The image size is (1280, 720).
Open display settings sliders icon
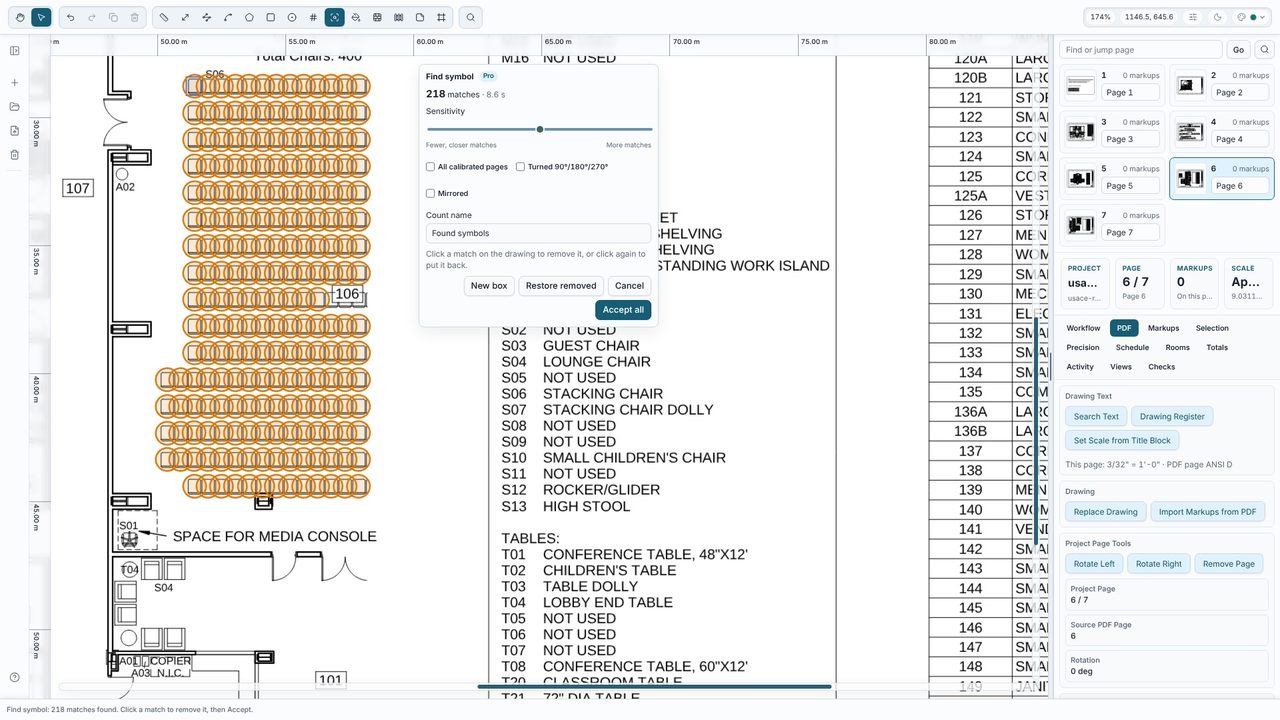1193,17
